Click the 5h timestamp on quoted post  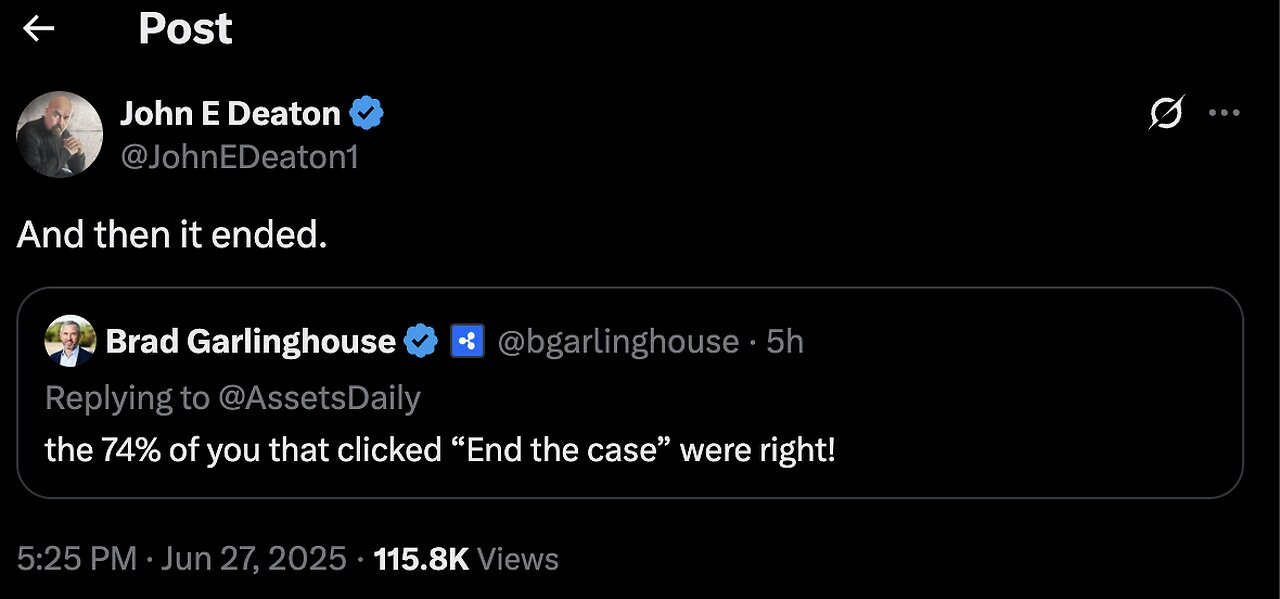click(785, 342)
